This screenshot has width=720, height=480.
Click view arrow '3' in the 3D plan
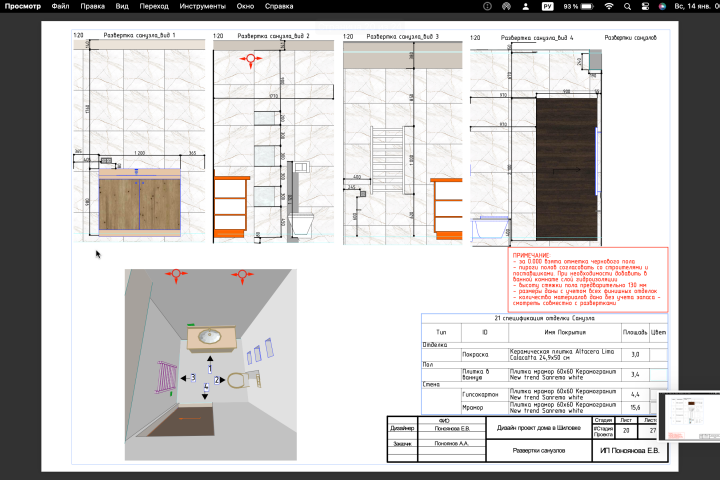pos(188,378)
